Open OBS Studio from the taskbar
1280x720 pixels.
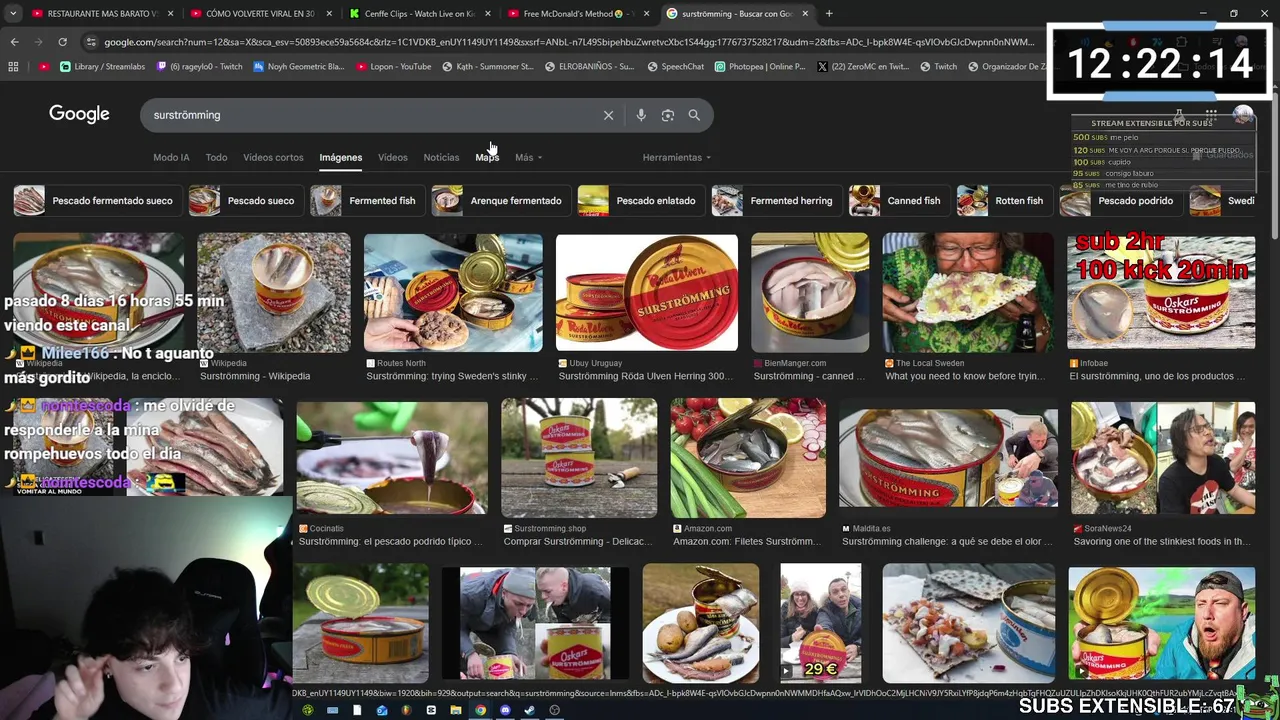(x=554, y=710)
